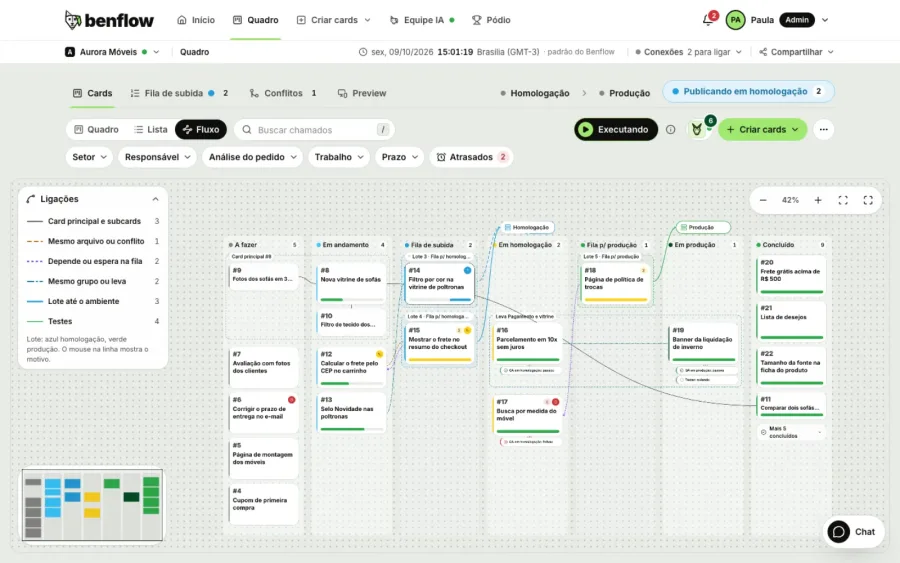Open the three-dots more options menu
The width and height of the screenshot is (900, 563).
[x=824, y=130]
